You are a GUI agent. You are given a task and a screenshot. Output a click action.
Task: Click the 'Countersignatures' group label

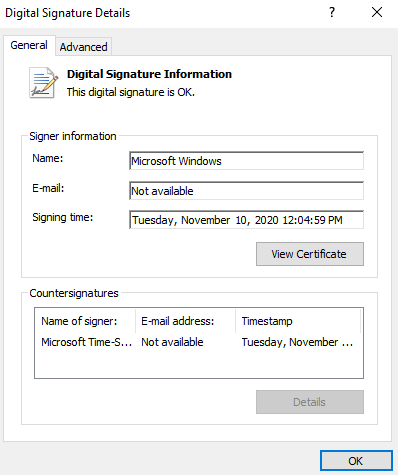coord(74,293)
